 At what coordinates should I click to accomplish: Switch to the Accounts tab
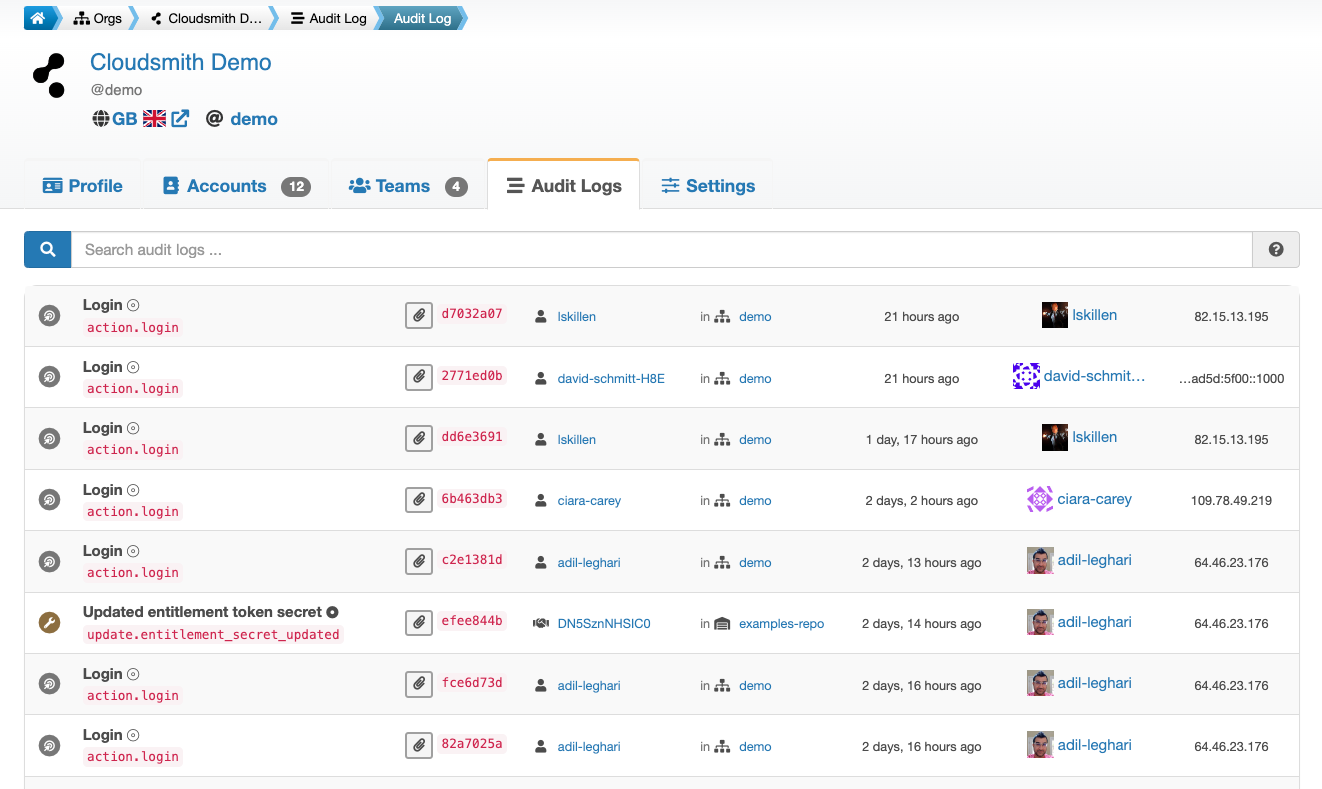[x=236, y=186]
